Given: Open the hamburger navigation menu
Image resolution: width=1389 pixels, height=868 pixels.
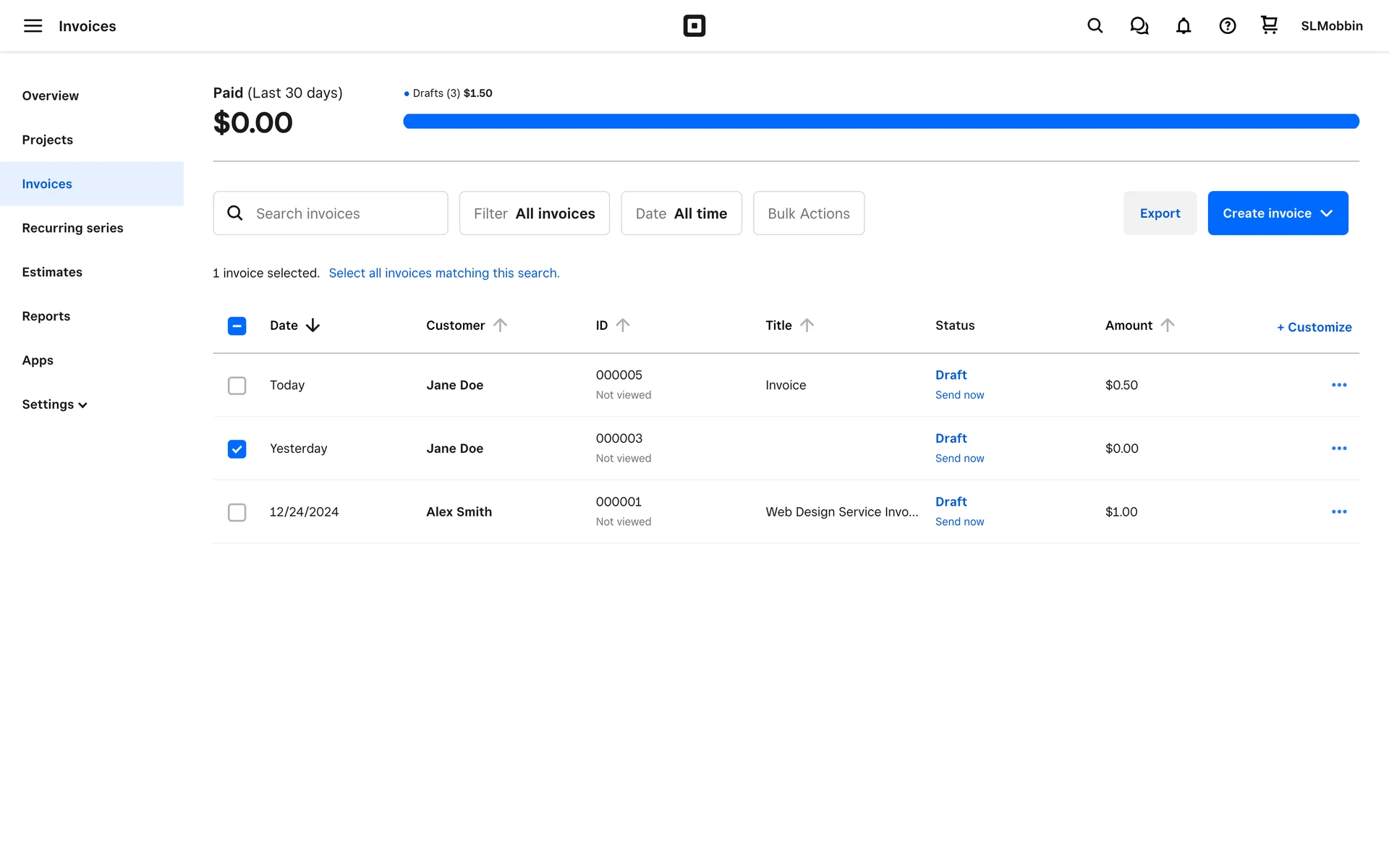Looking at the screenshot, I should point(33,26).
